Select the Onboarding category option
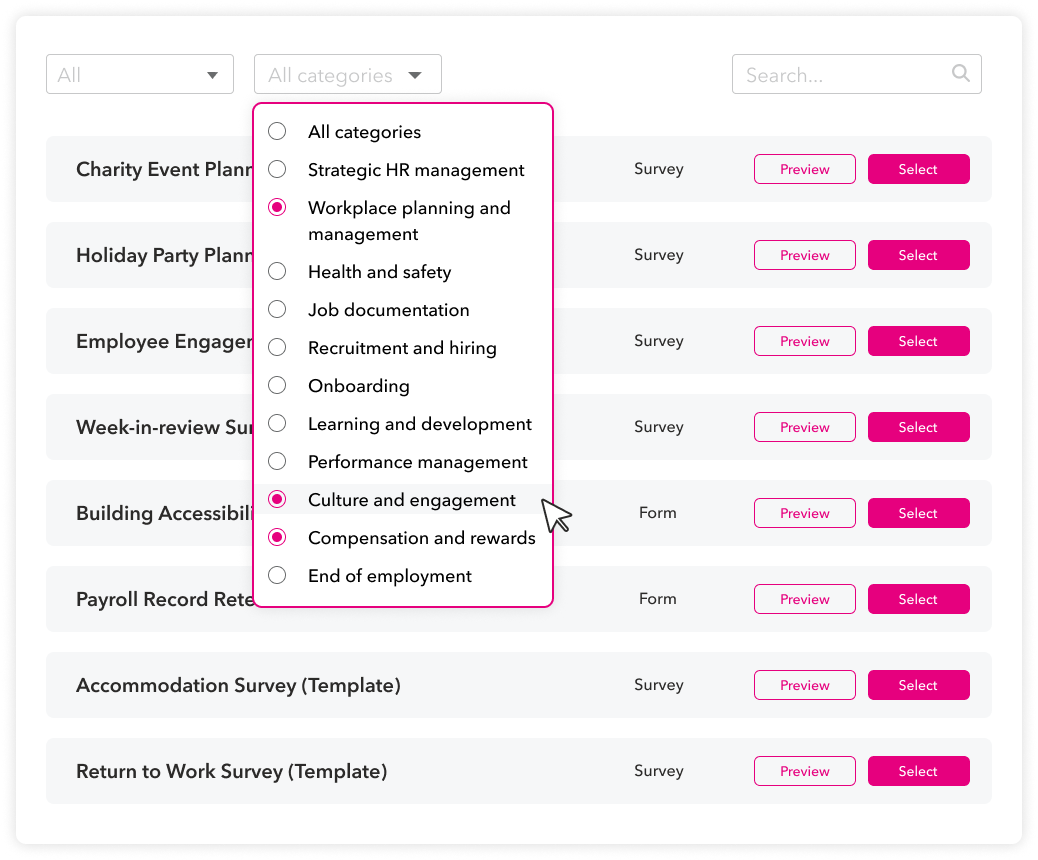 (x=277, y=386)
